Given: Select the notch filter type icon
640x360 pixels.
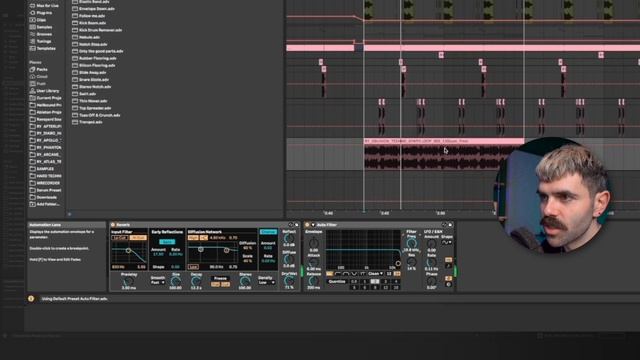Looking at the screenshot, I should point(354,274).
